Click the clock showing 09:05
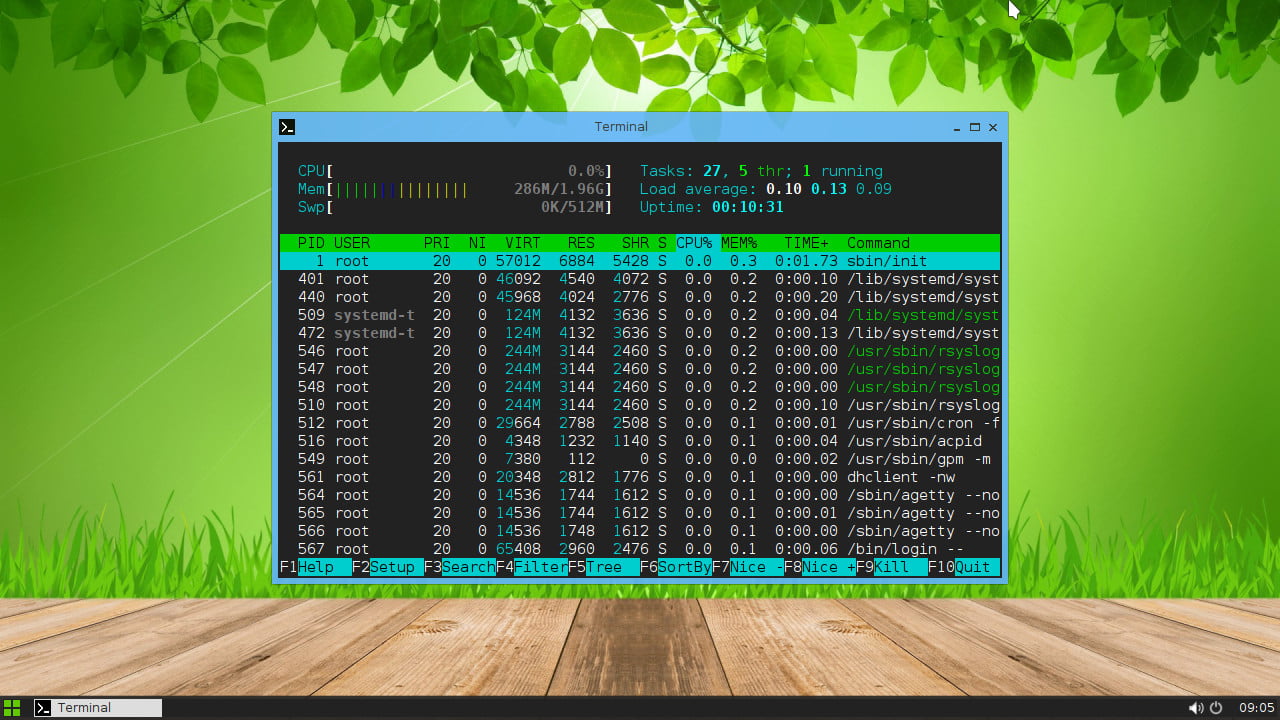 1256,708
